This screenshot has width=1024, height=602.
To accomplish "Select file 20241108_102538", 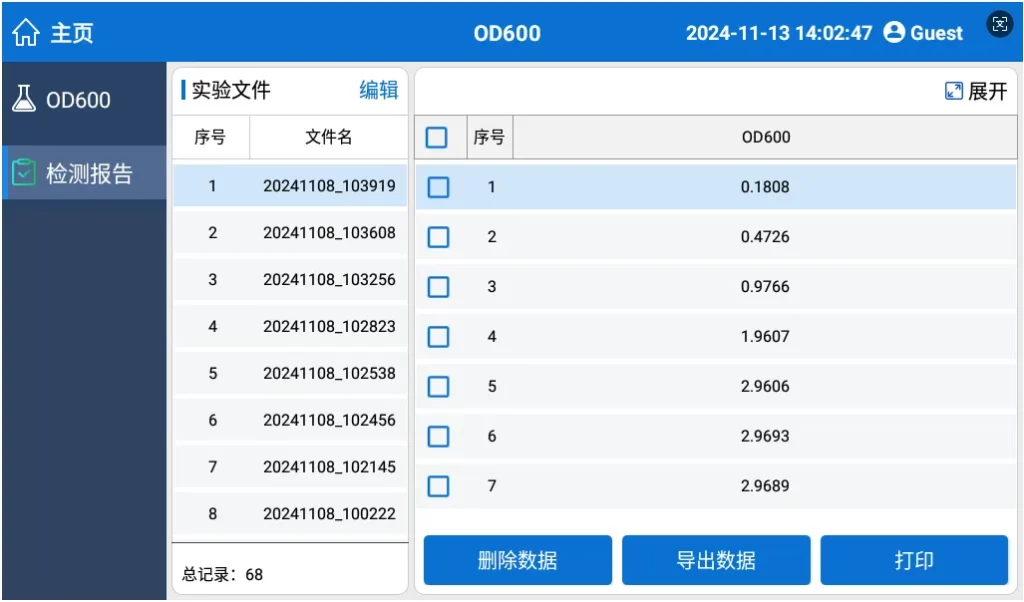I will pyautogui.click(x=290, y=373).
